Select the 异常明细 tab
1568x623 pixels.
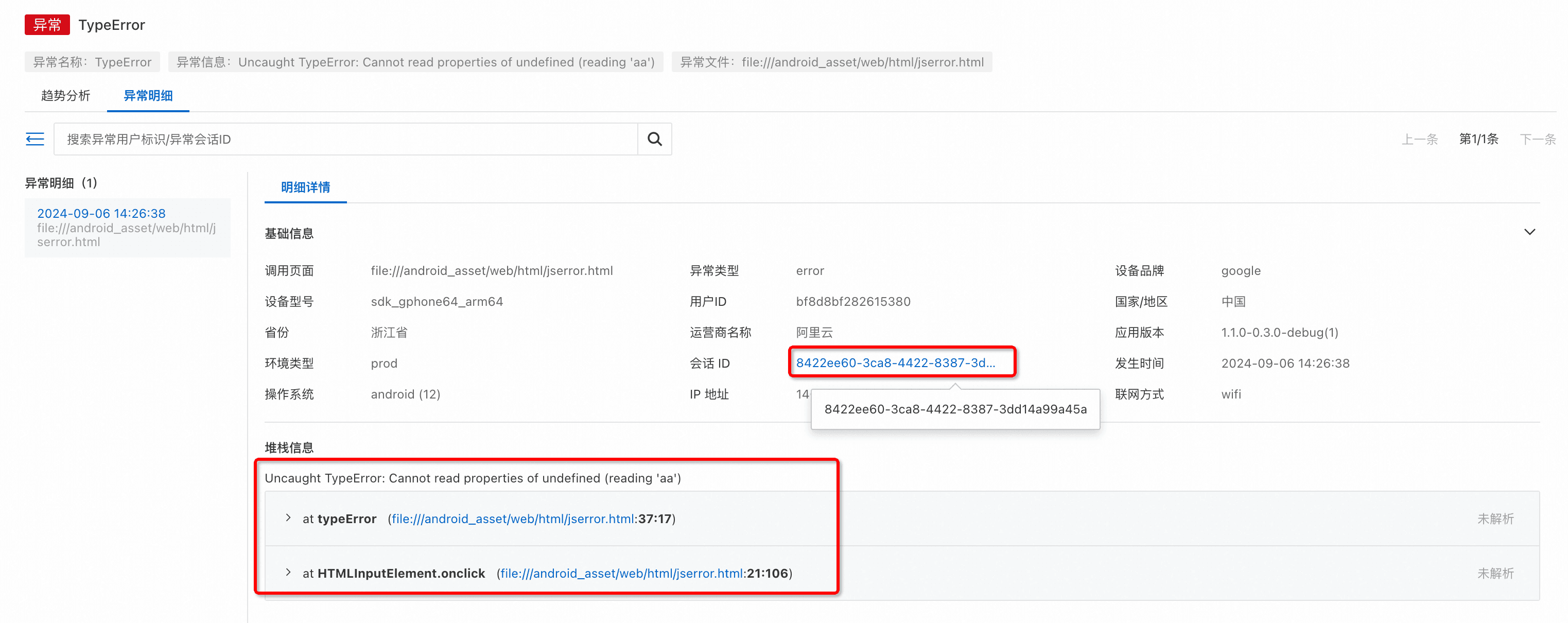(148, 96)
